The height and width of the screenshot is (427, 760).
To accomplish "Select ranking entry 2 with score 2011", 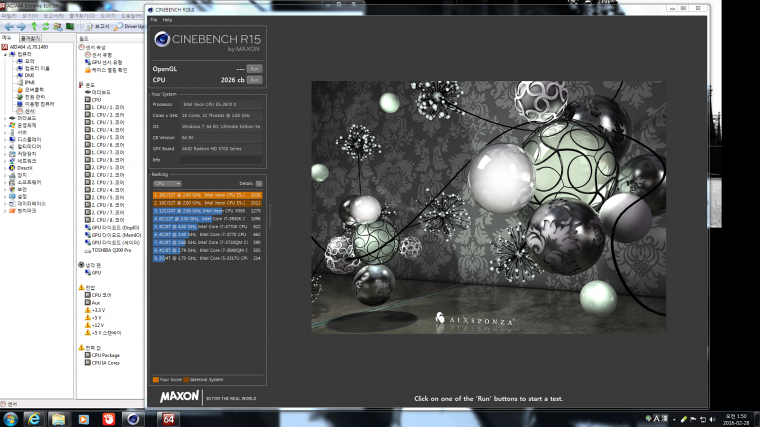I will [x=207, y=203].
